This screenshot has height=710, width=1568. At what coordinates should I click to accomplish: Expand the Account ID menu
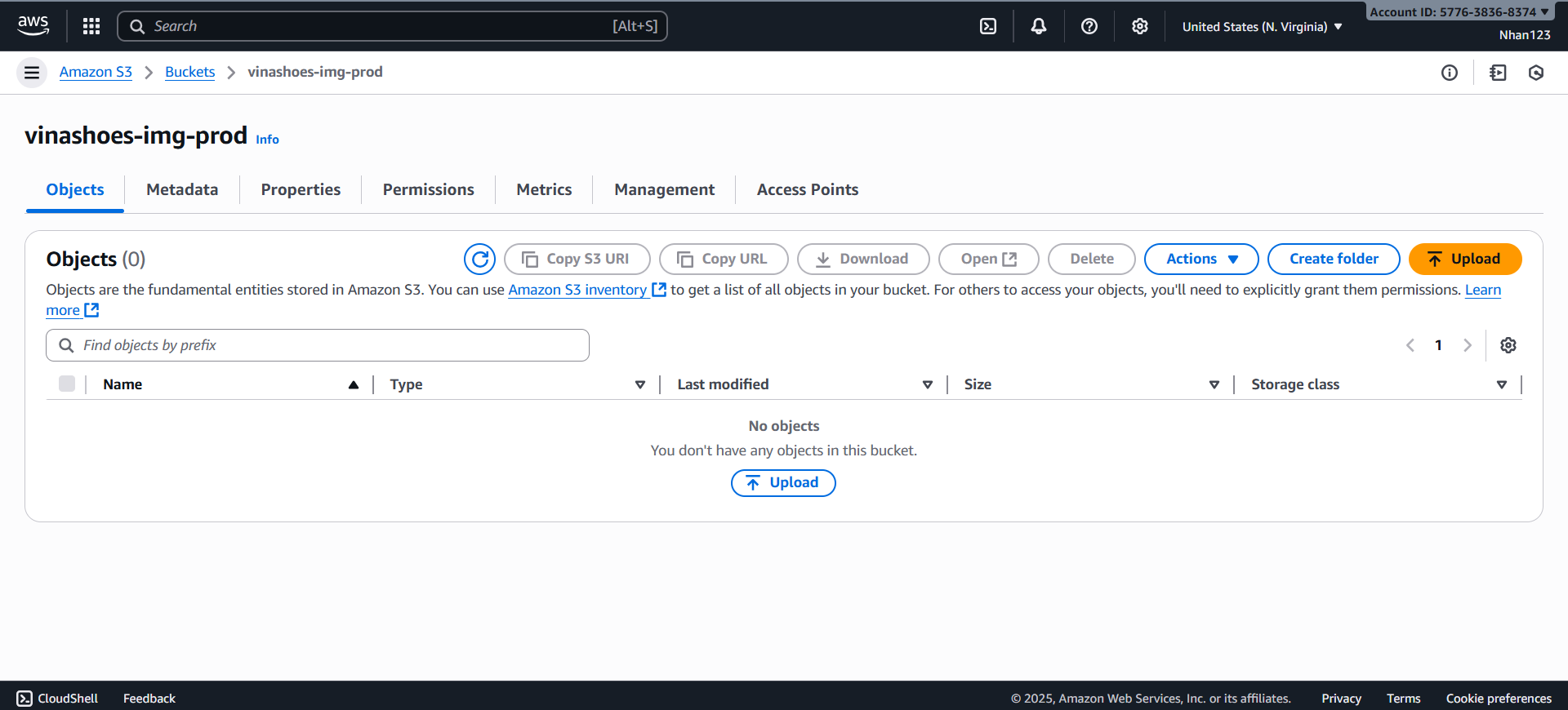[1459, 11]
